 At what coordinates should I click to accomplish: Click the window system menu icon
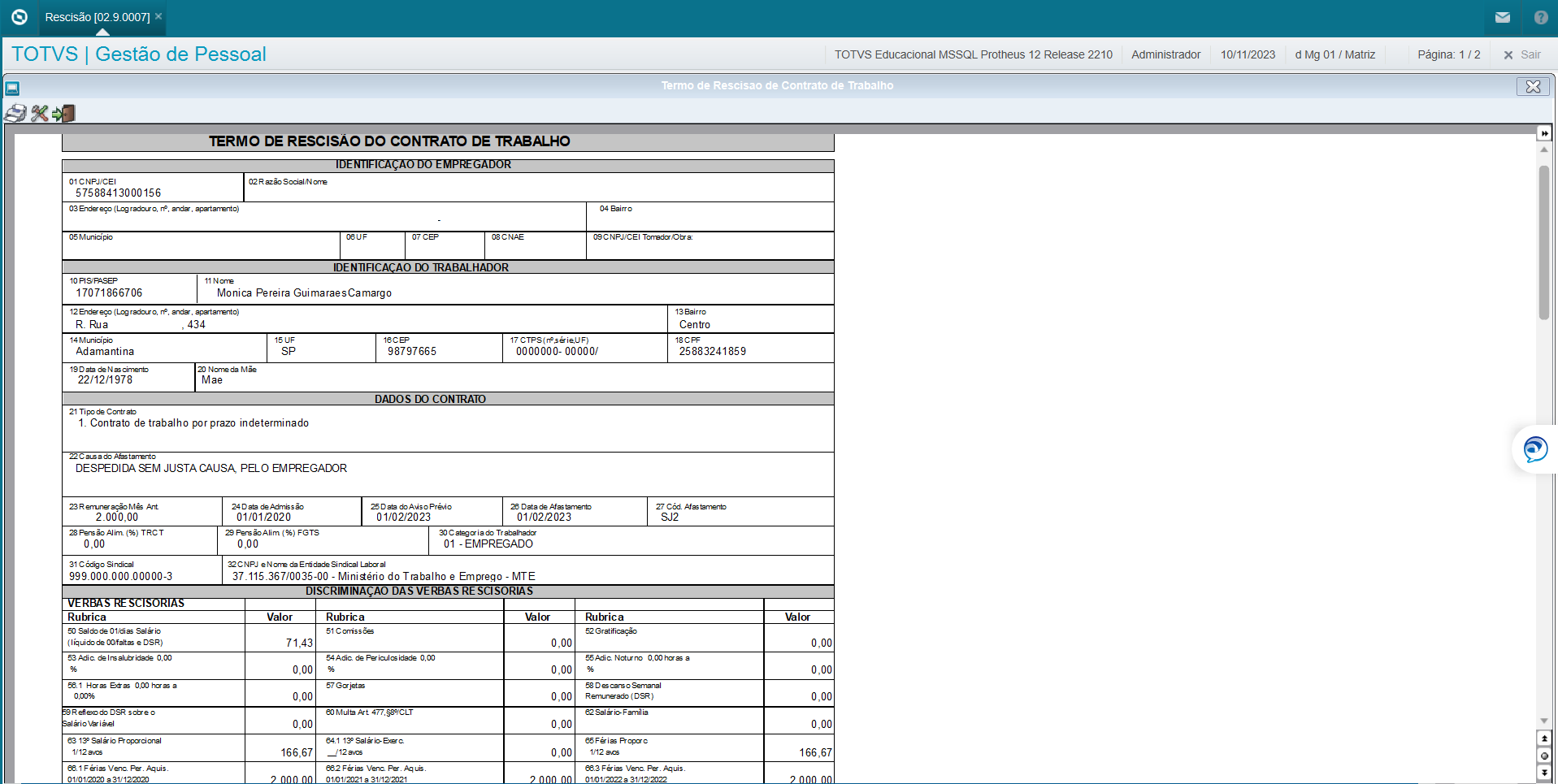click(12, 88)
